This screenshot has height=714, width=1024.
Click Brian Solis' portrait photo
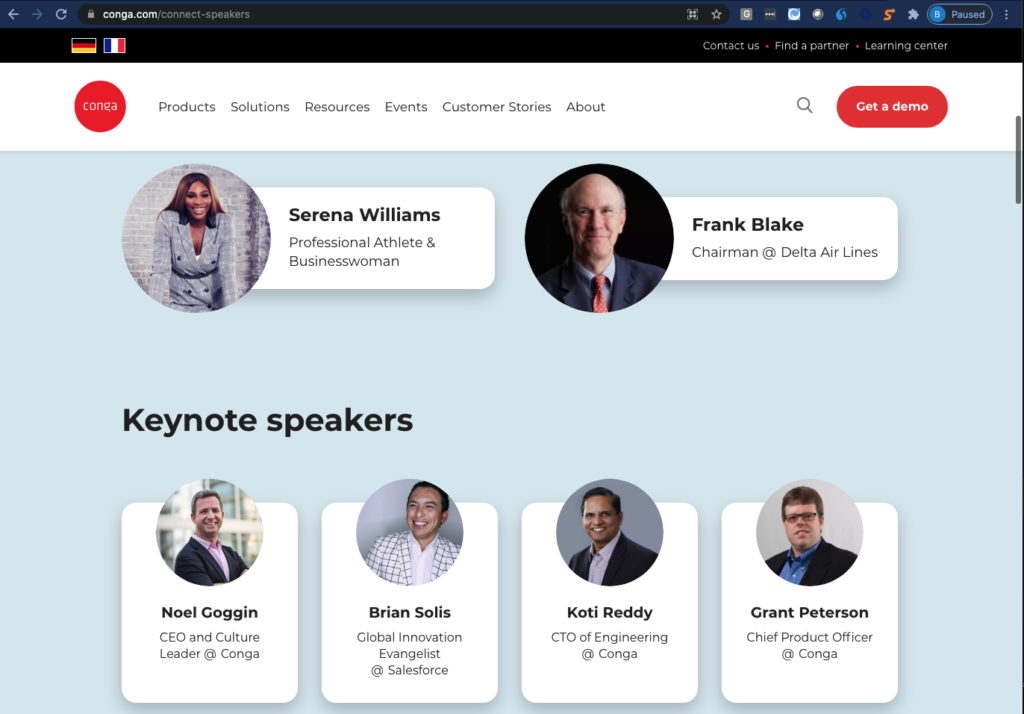tap(409, 532)
